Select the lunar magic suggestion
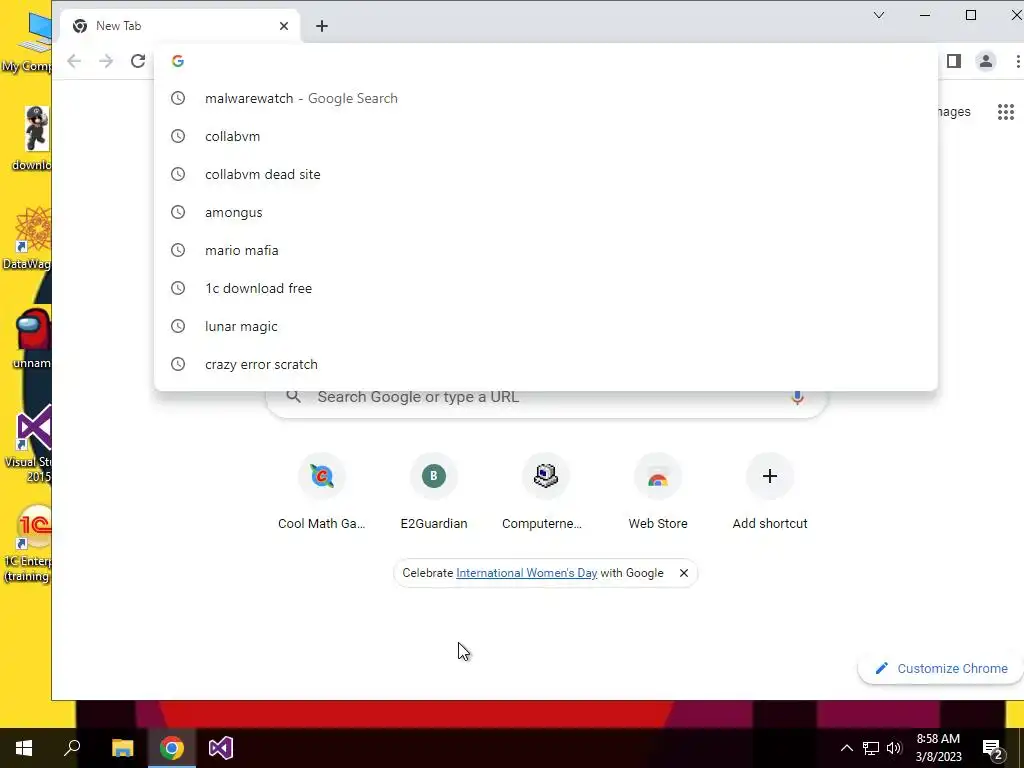The height and width of the screenshot is (768, 1024). pos(546,326)
